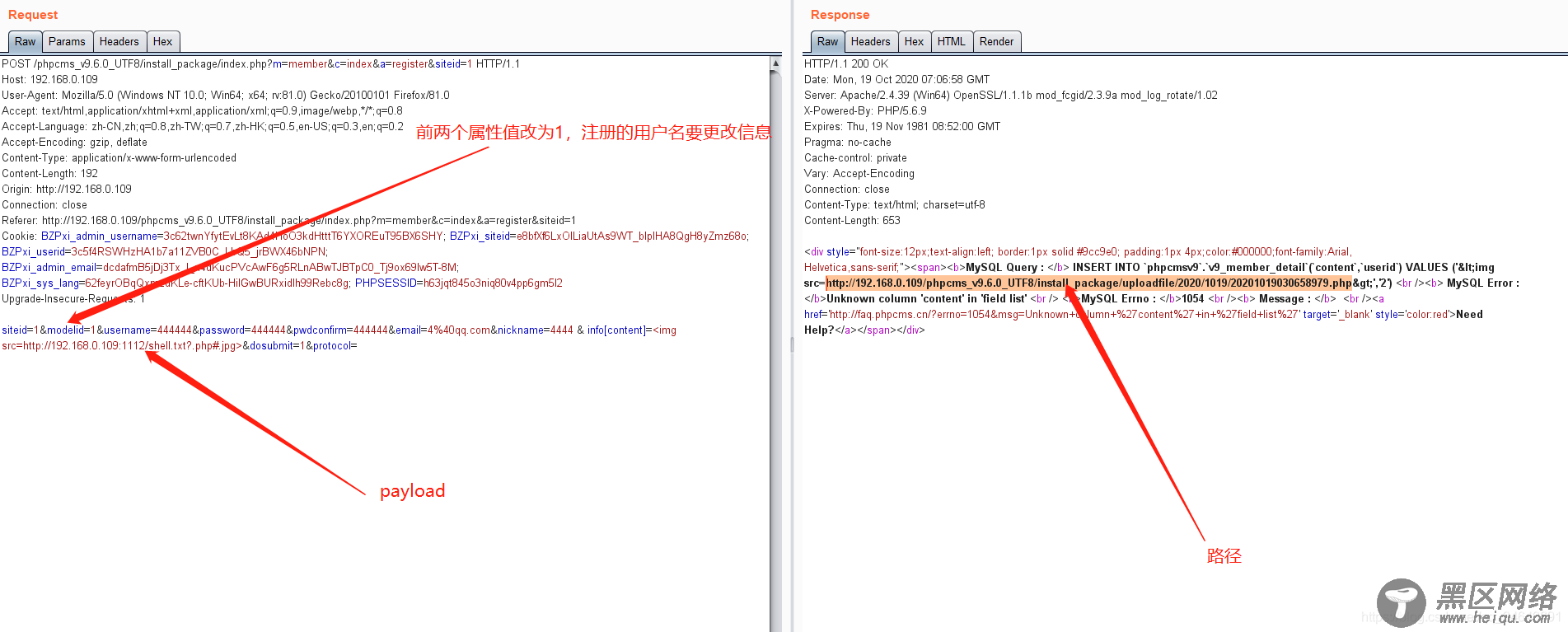This screenshot has height=632, width=1568.
Task: Click the Request panel scrollbar up arrow
Action: (x=775, y=63)
